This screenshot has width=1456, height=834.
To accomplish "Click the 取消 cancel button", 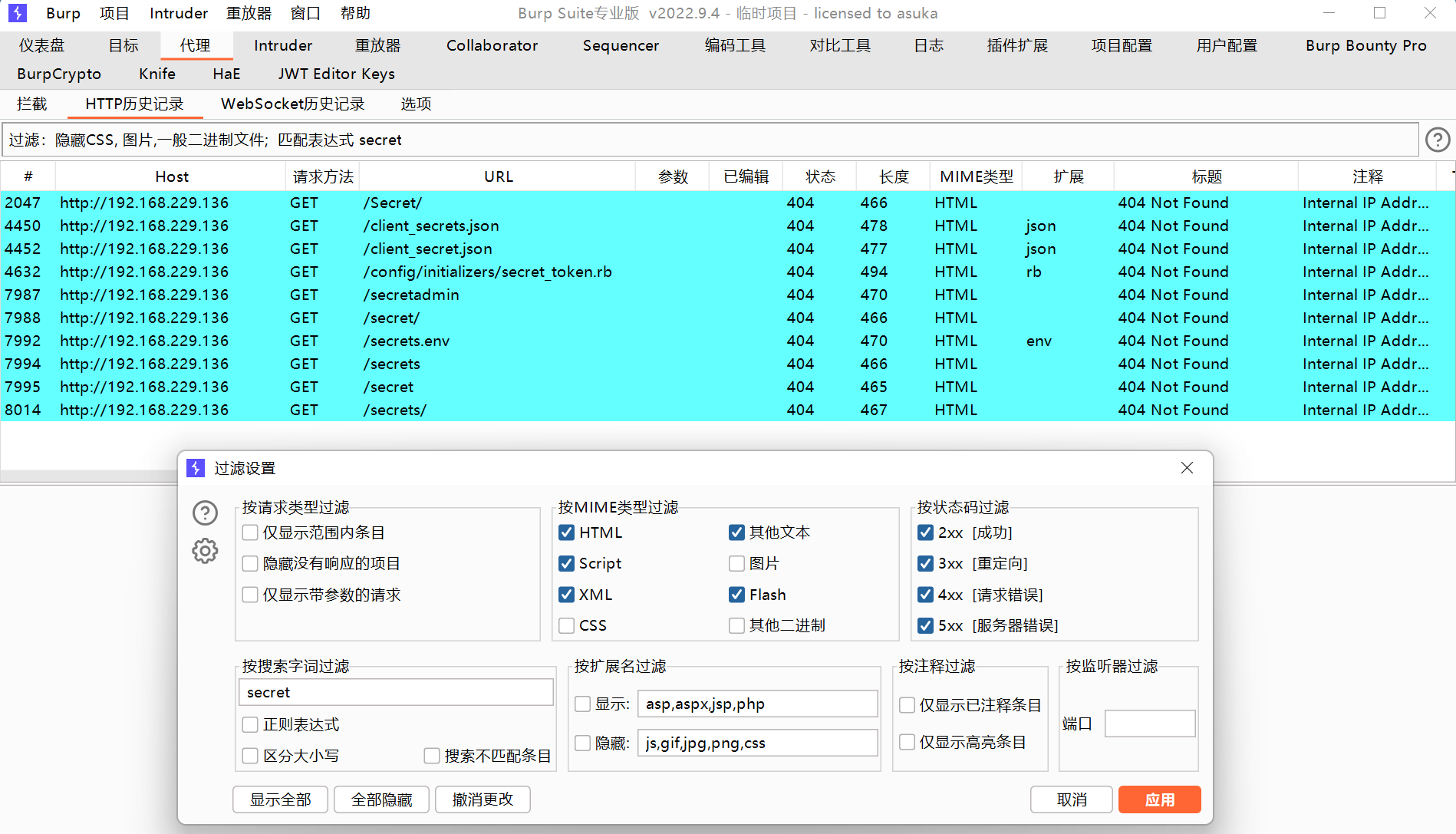I will click(x=1072, y=799).
